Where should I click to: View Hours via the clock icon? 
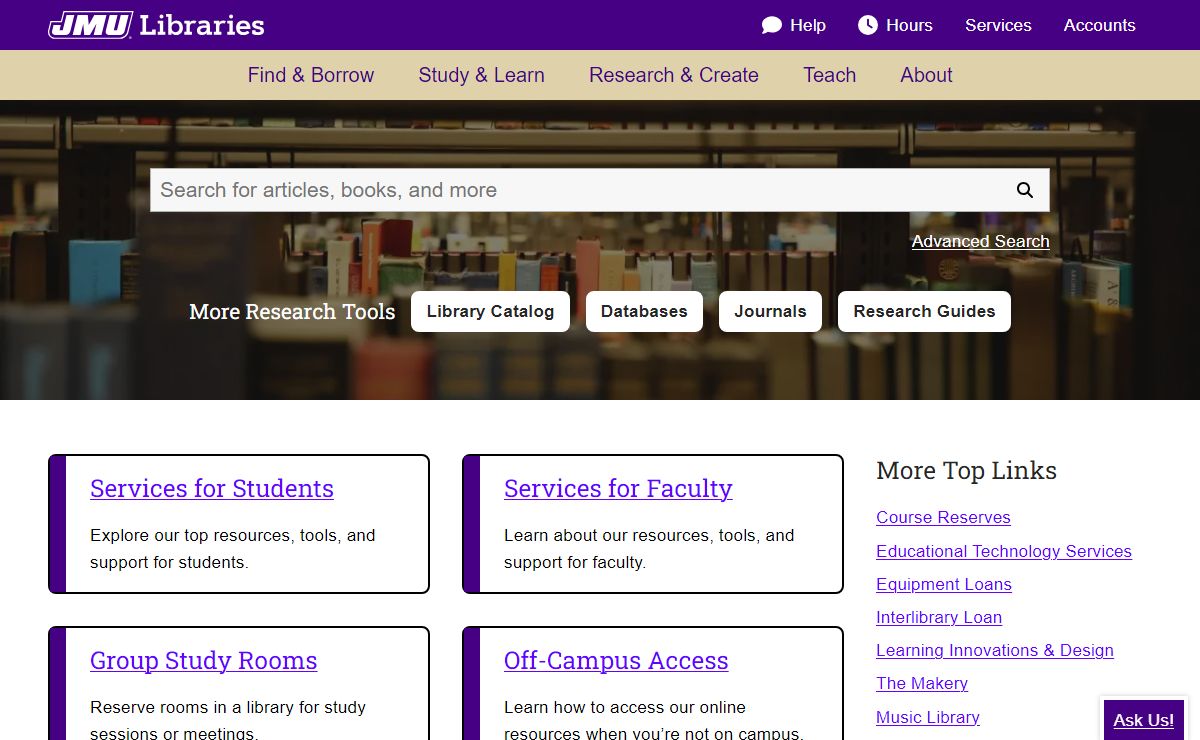(868, 25)
